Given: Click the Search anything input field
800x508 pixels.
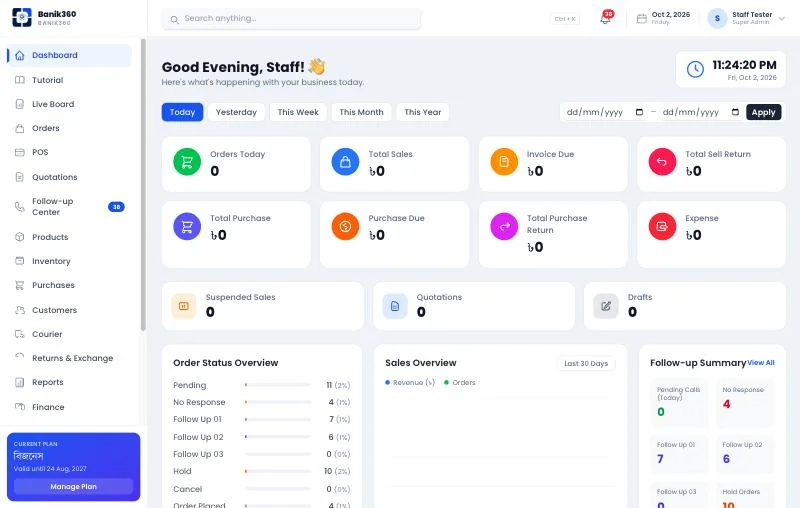Looking at the screenshot, I should [x=291, y=19].
